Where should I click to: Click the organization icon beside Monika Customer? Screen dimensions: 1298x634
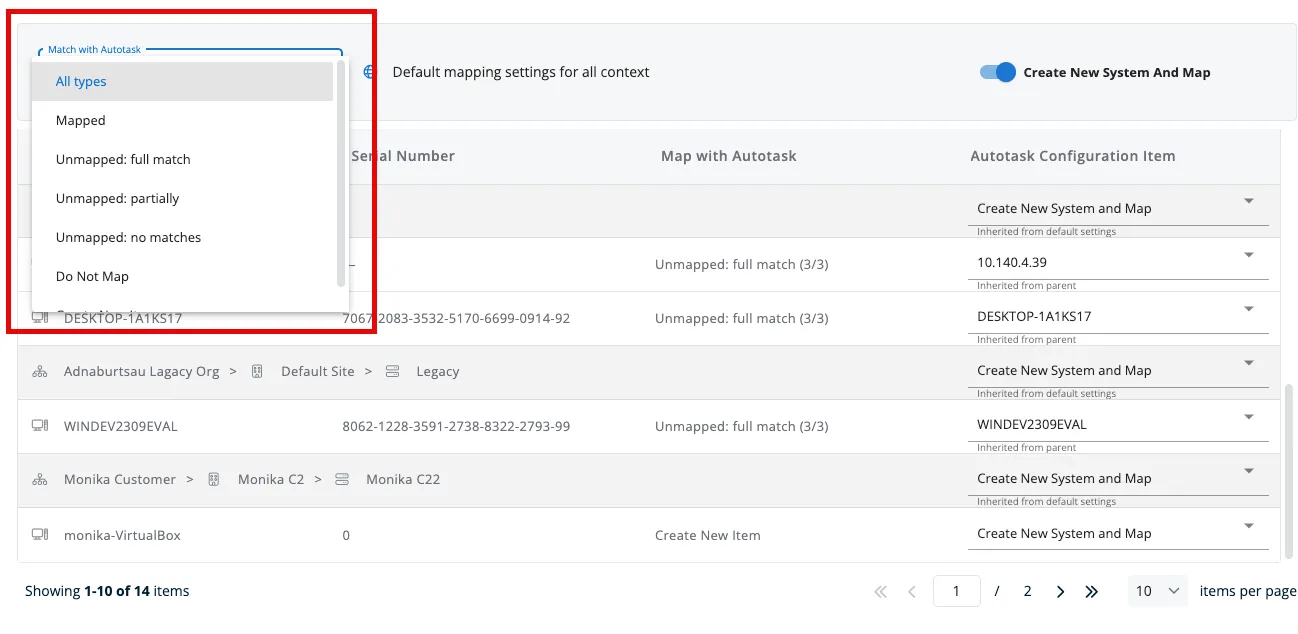click(x=40, y=479)
